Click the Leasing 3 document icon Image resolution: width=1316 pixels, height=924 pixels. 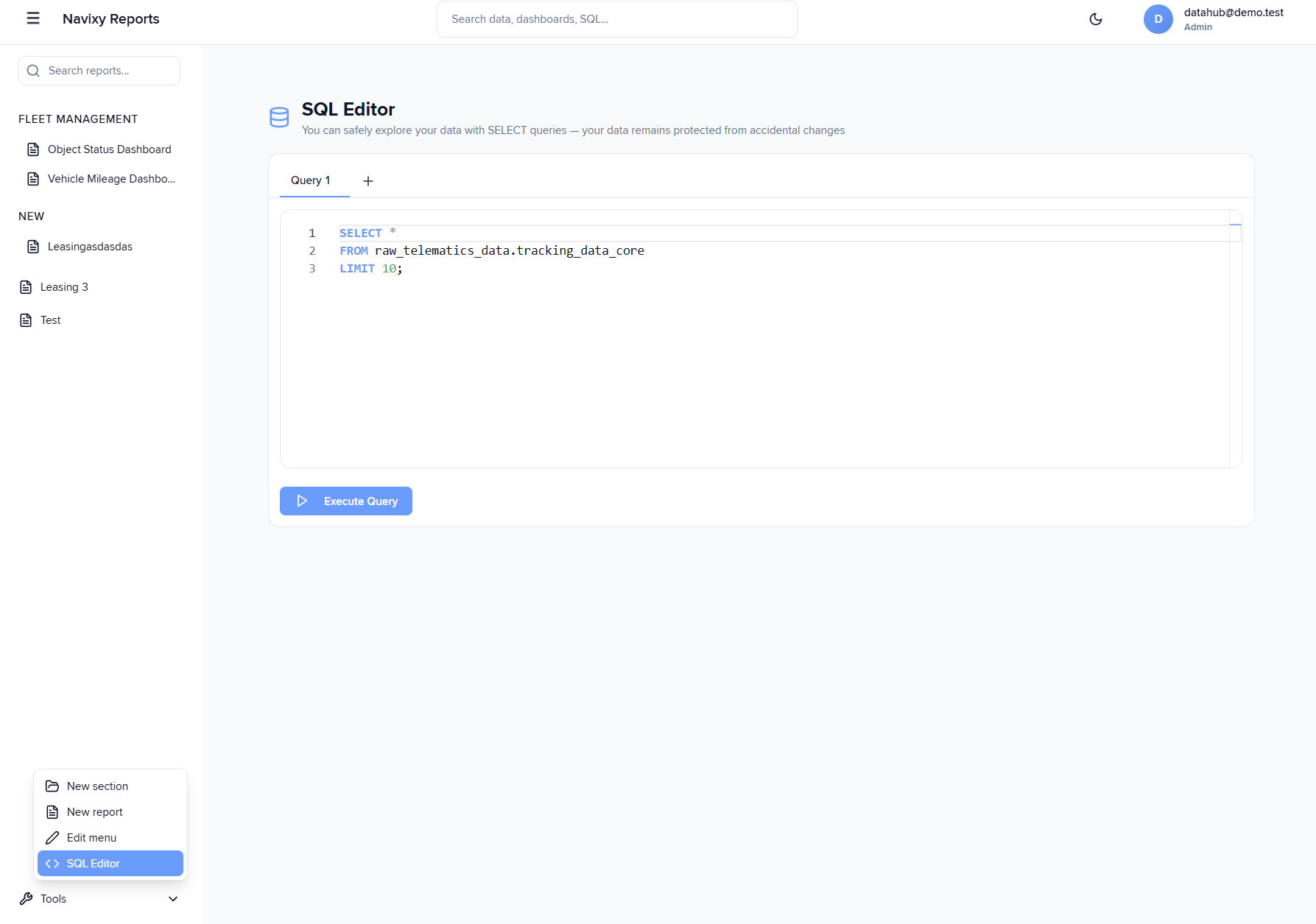(x=26, y=287)
